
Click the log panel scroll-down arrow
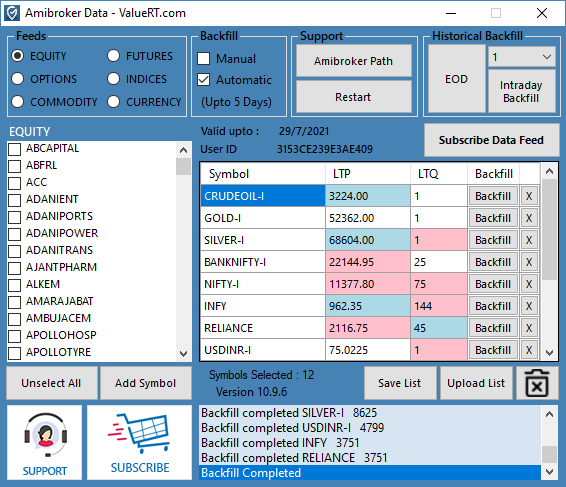click(549, 471)
